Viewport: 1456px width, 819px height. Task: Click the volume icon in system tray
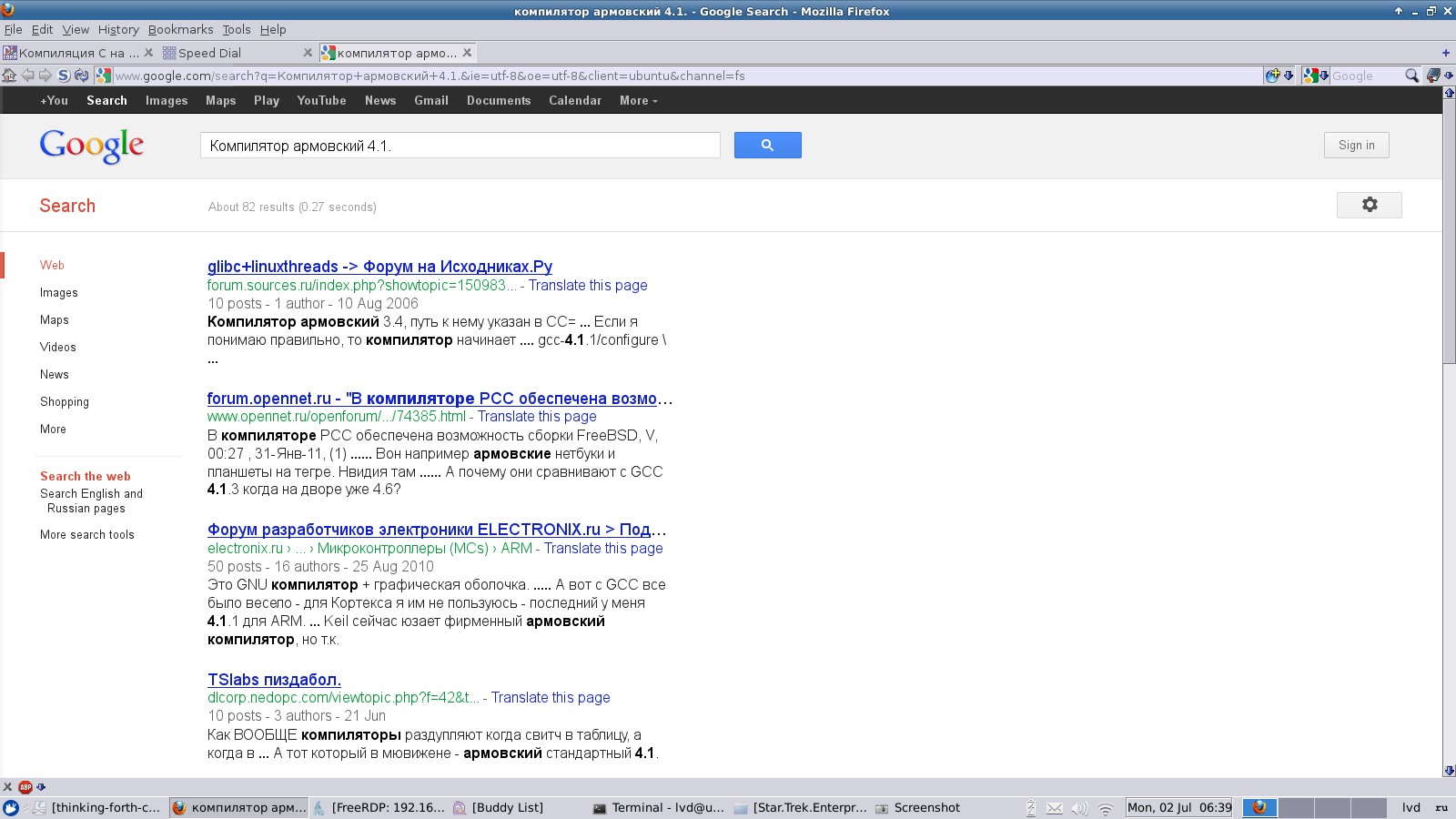pyautogui.click(x=1079, y=808)
